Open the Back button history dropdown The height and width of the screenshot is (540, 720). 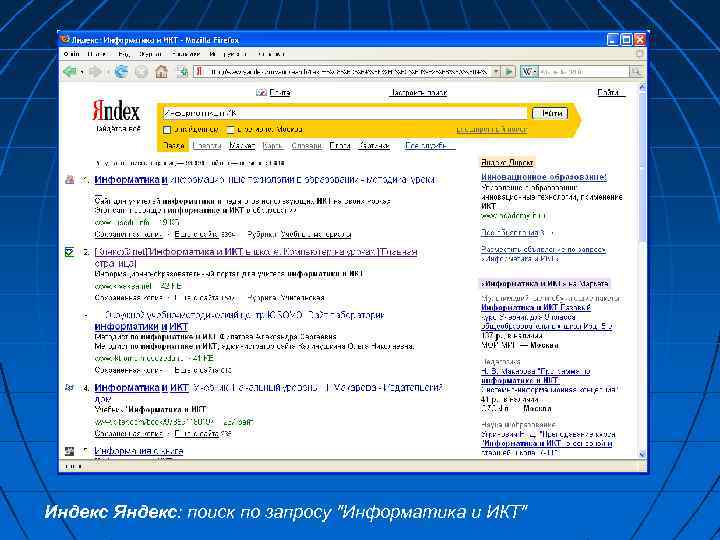[82, 72]
